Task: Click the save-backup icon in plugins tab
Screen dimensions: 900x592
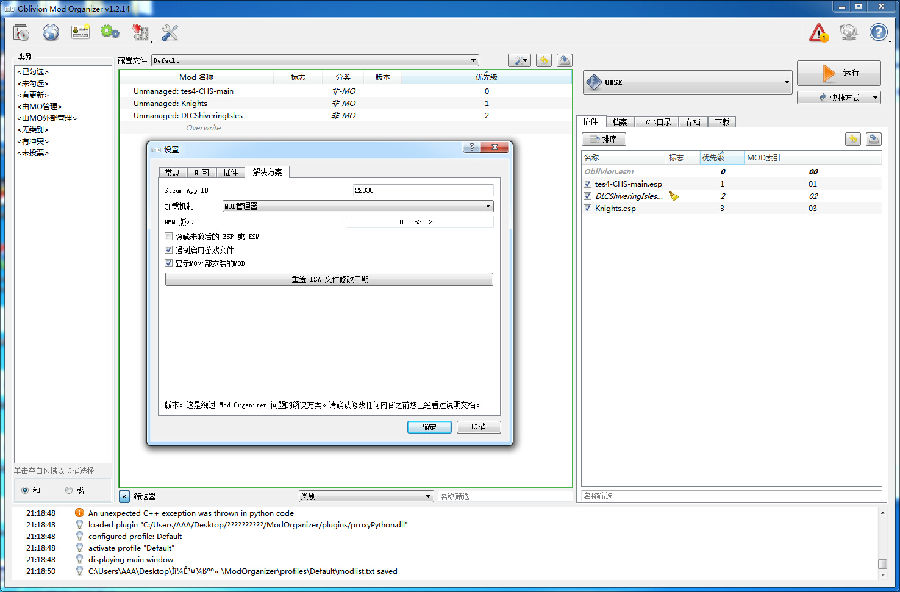Action: [874, 139]
